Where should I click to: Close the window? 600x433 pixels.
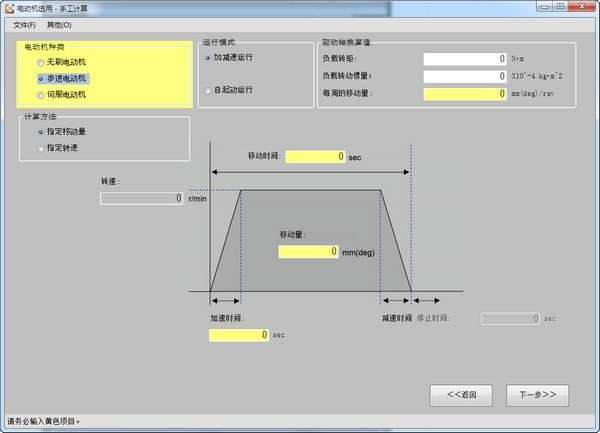(x=582, y=7)
